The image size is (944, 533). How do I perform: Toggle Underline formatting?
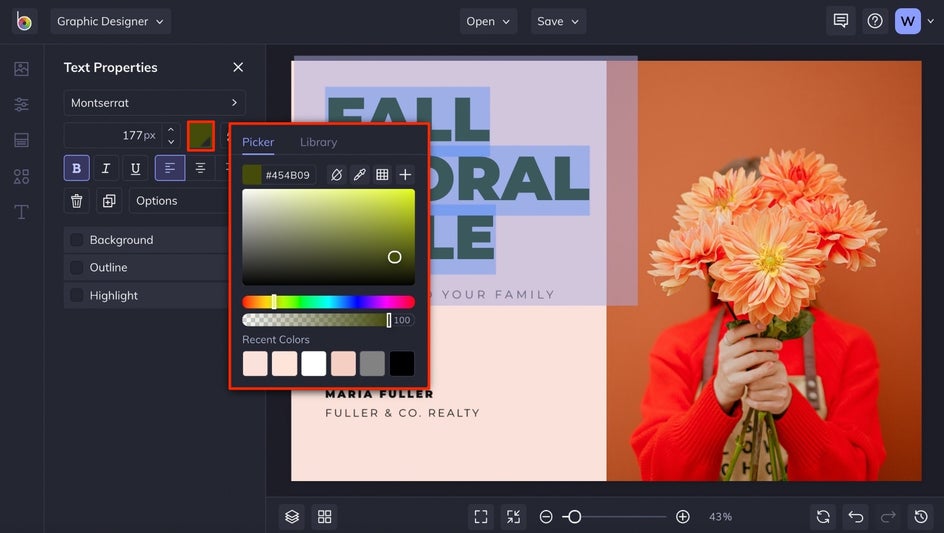coord(135,168)
